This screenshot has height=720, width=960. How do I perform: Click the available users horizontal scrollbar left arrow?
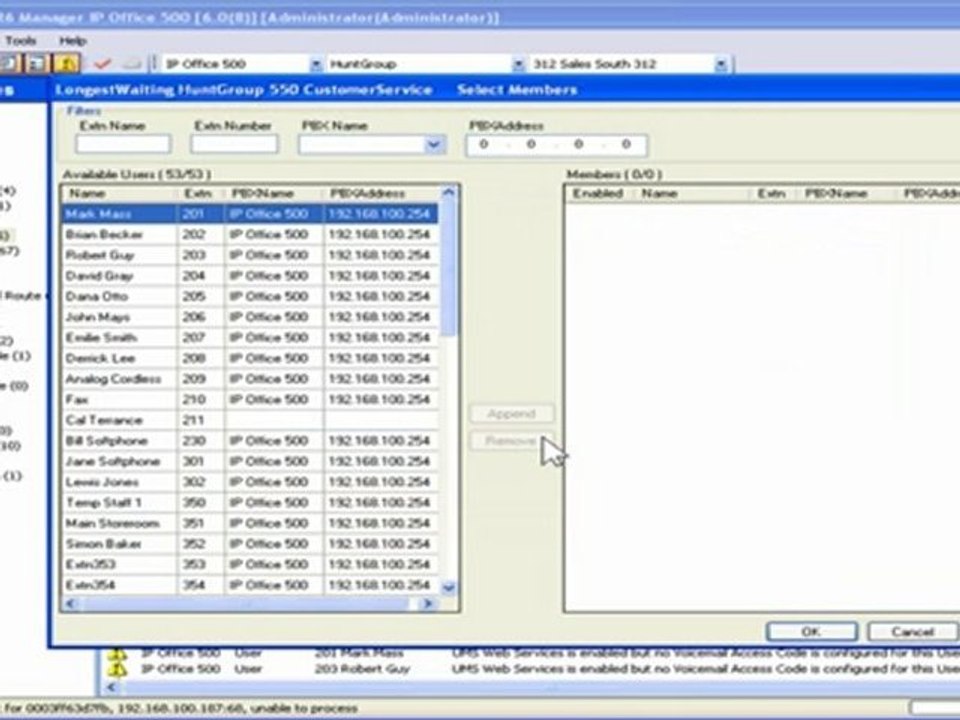click(x=70, y=604)
